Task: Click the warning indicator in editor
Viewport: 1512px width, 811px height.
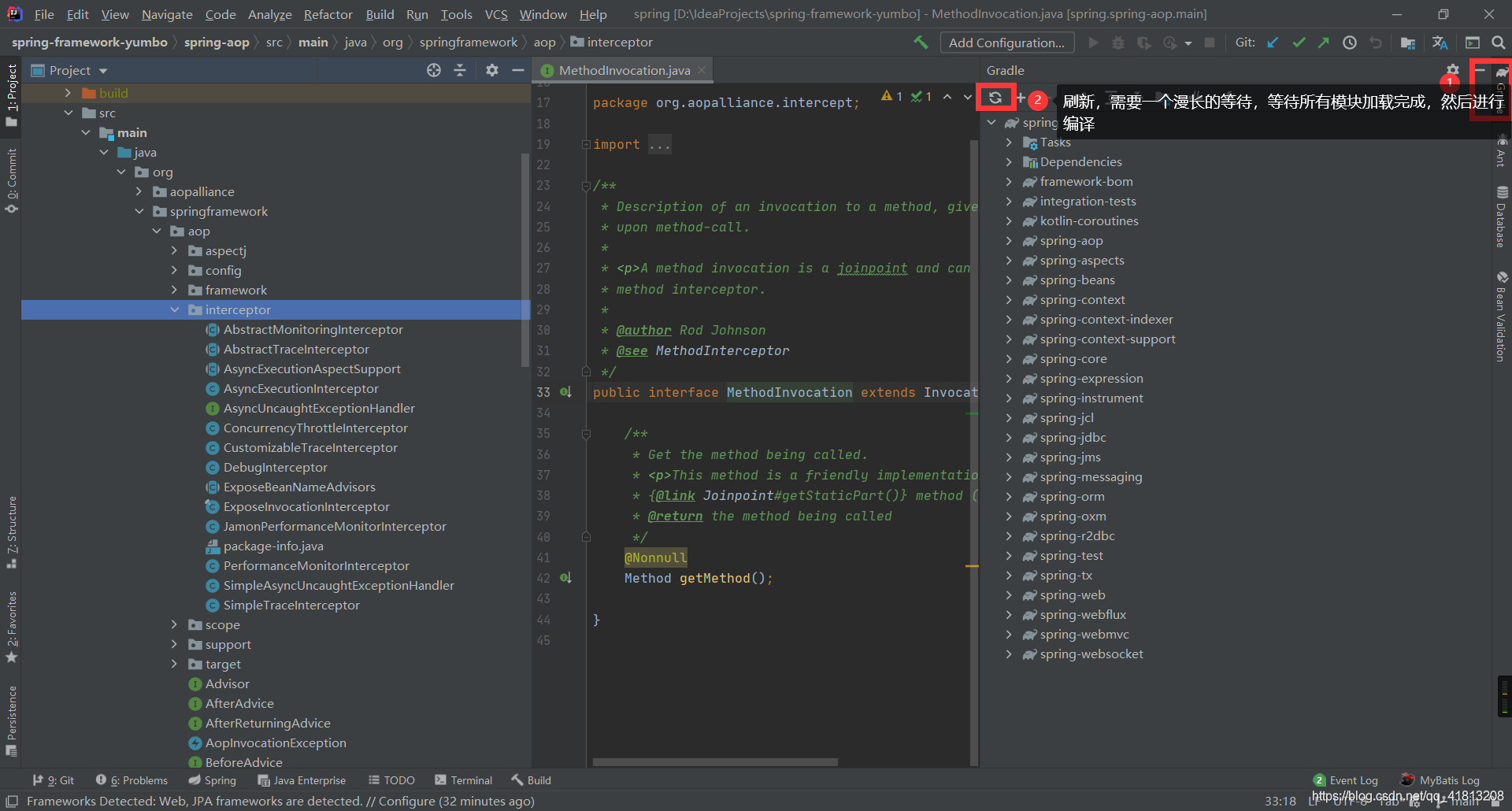Action: pos(892,96)
